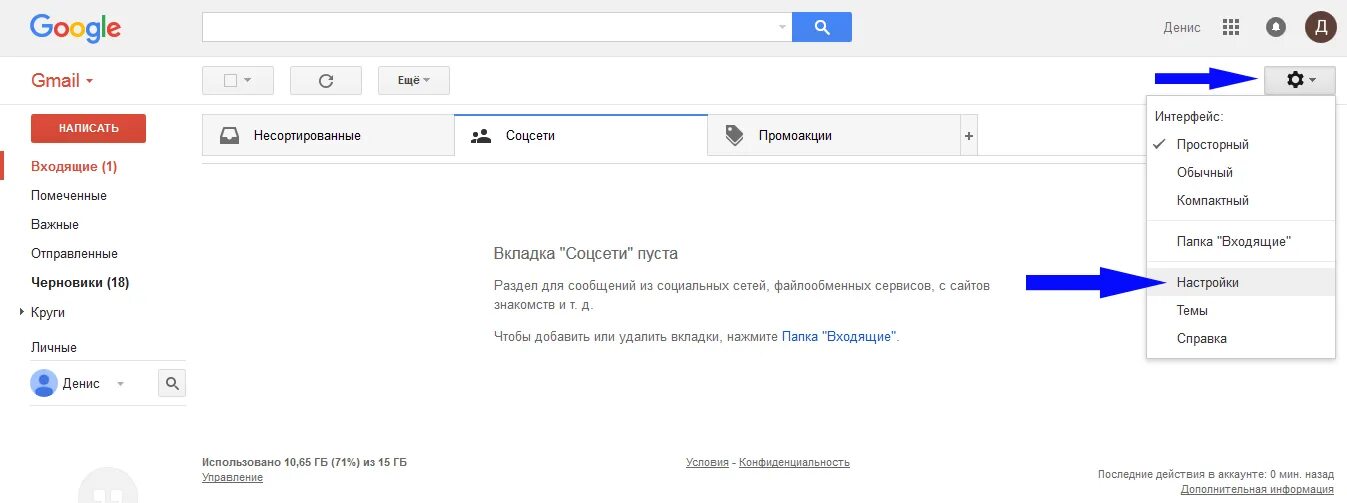Toggle the select-all messages checkbox
The height and width of the screenshot is (503, 1347).
coord(230,81)
